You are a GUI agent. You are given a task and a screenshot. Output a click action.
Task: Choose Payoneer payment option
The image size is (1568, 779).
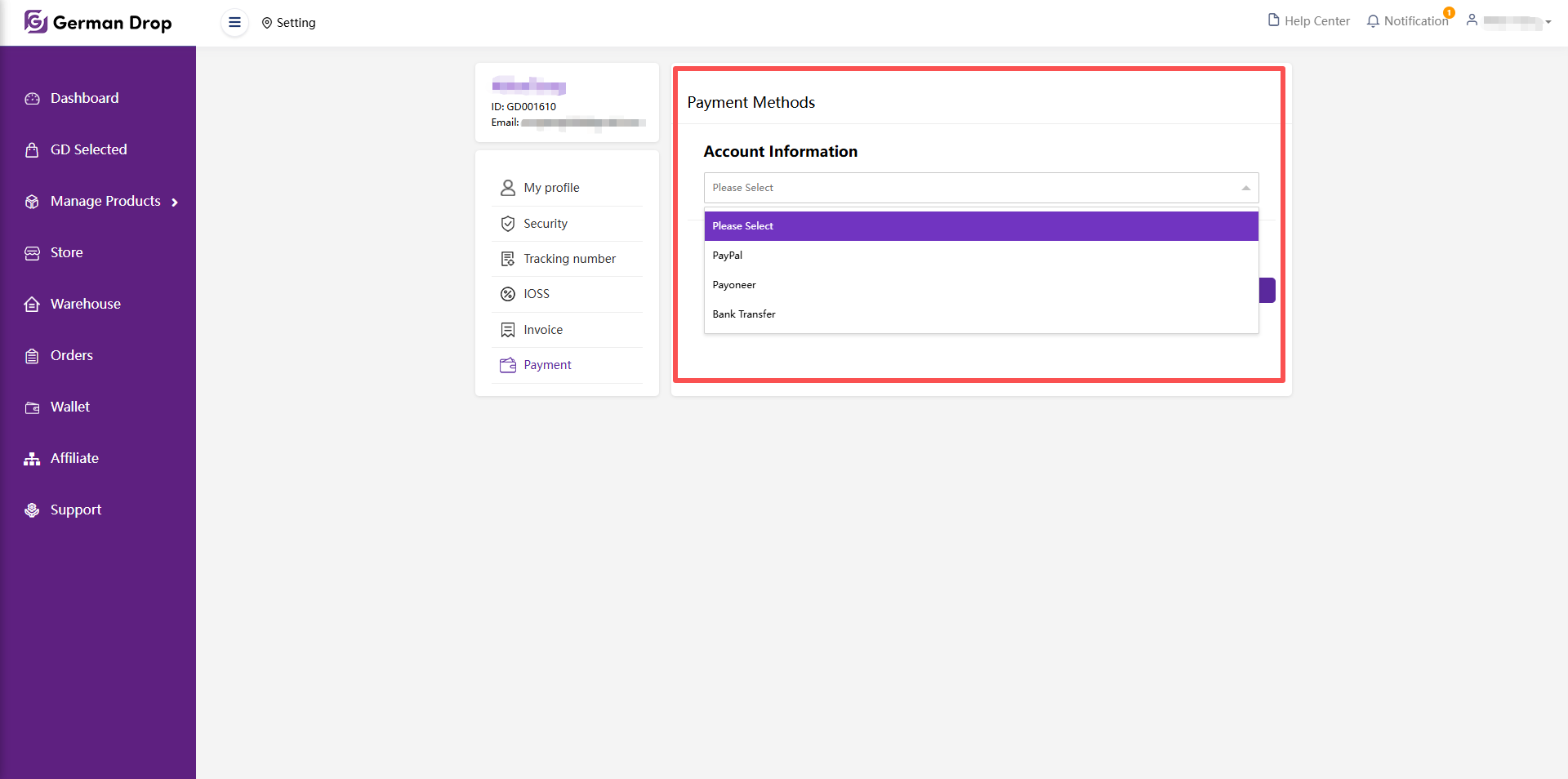coord(733,285)
